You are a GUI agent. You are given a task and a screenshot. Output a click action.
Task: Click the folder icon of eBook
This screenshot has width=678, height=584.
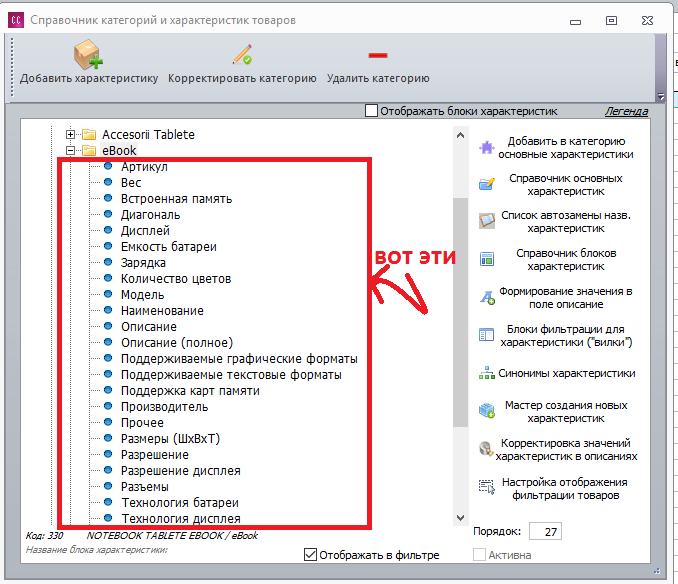coord(89,150)
